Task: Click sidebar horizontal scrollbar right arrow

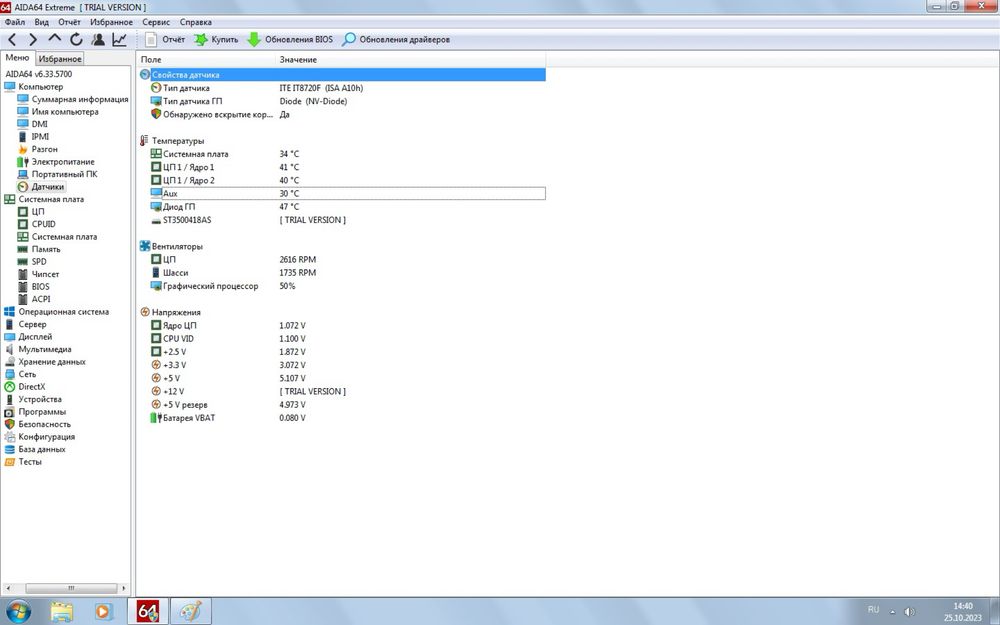Action: coord(123,588)
